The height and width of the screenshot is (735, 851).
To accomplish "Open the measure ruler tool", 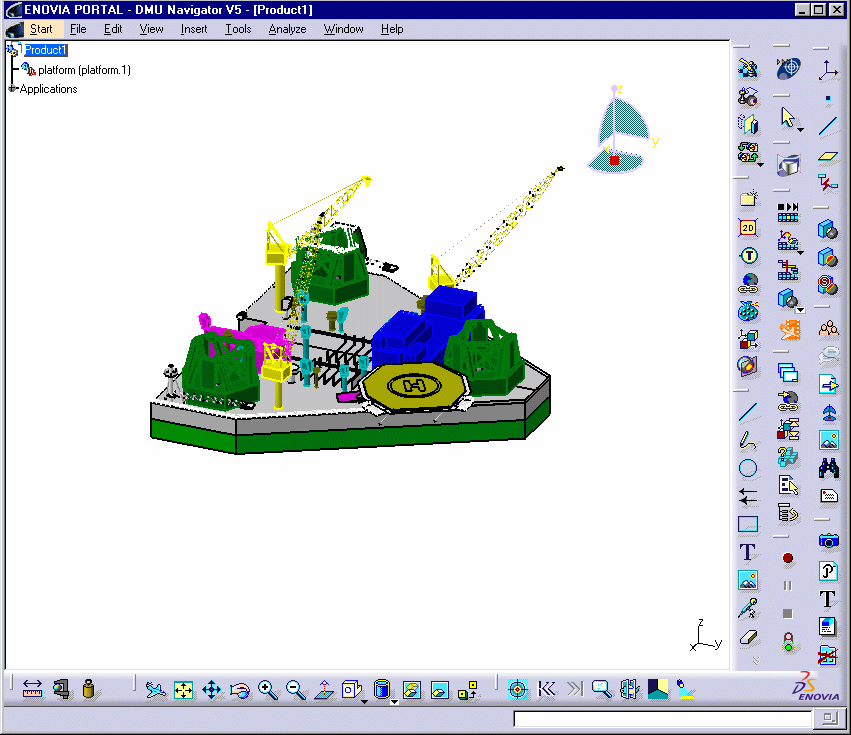I will 32,689.
